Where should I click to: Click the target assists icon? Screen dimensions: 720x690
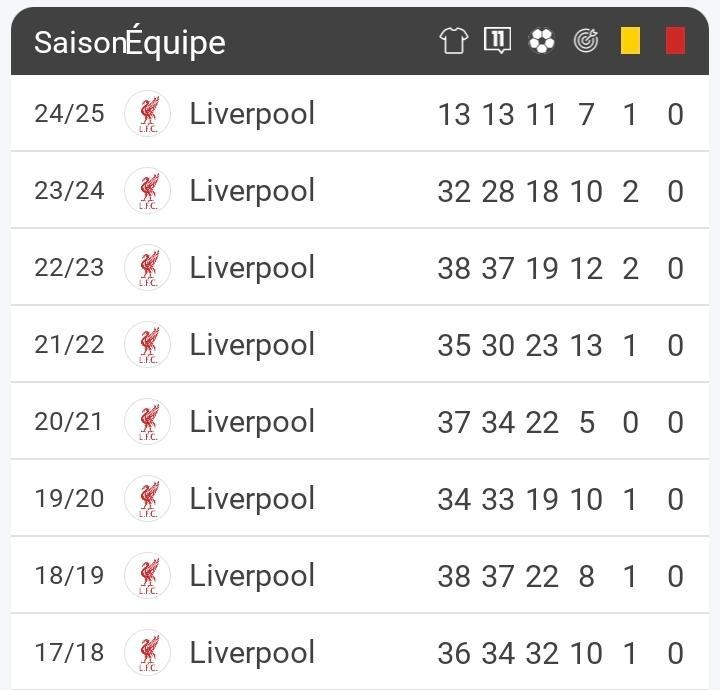(586, 41)
